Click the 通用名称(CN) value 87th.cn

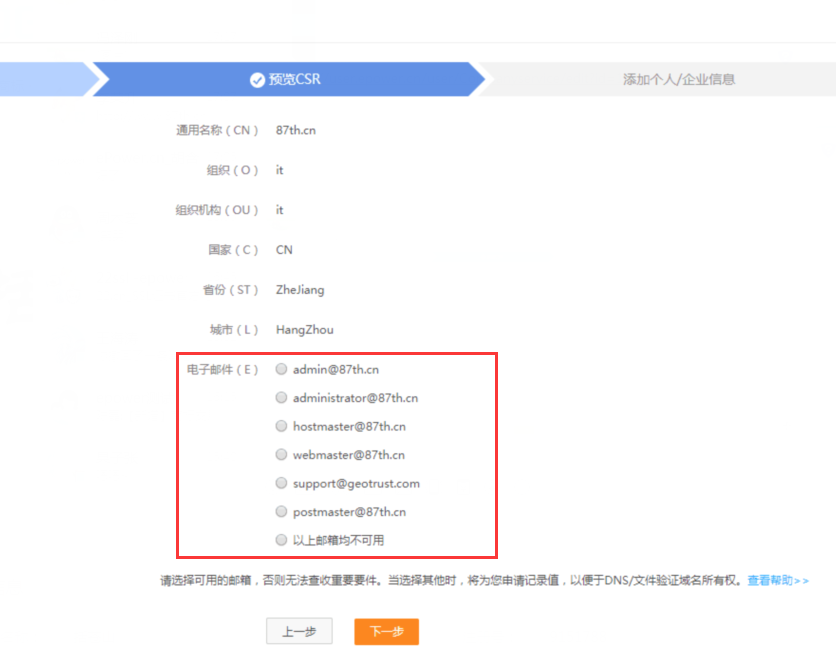(x=296, y=129)
